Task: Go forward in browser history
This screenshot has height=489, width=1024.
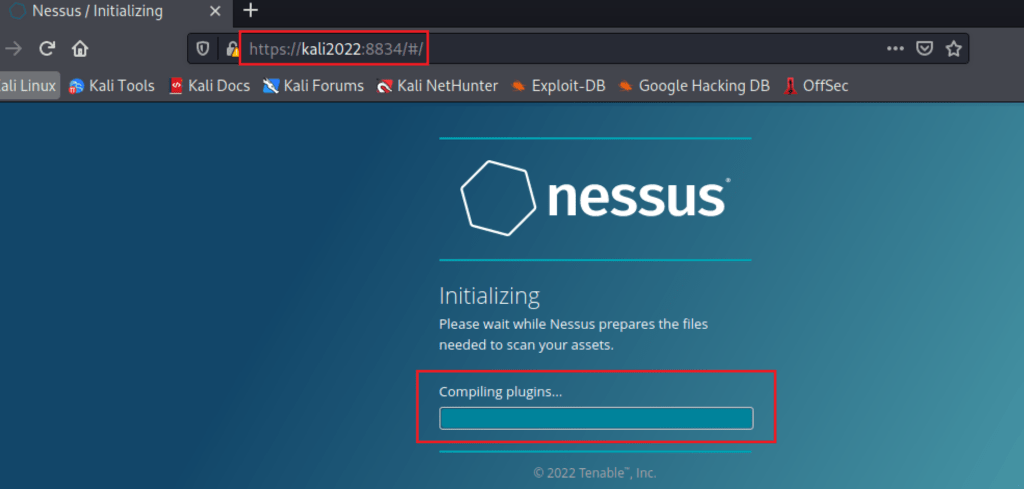Action: 13,49
